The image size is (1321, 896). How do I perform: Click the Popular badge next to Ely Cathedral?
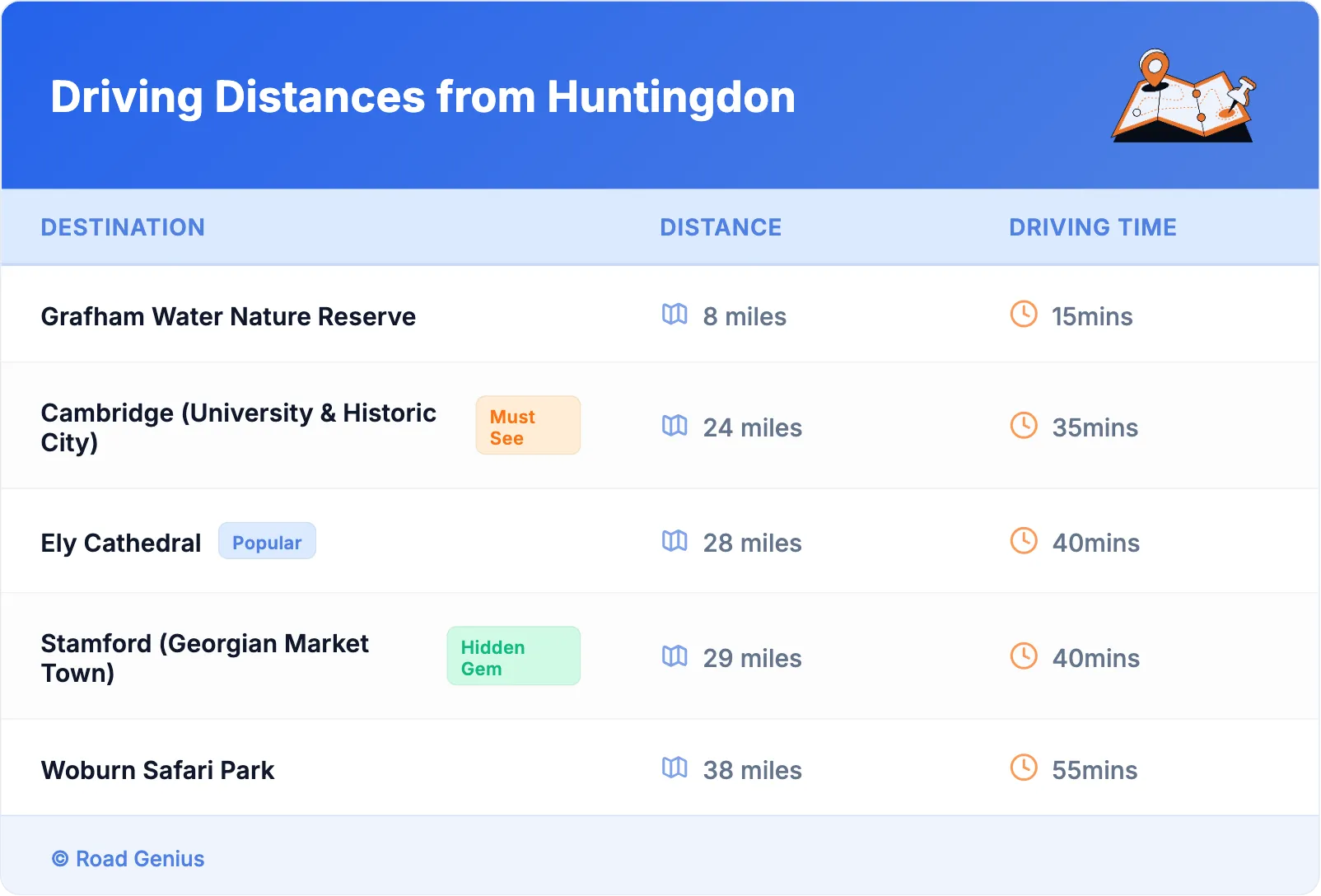click(x=267, y=541)
